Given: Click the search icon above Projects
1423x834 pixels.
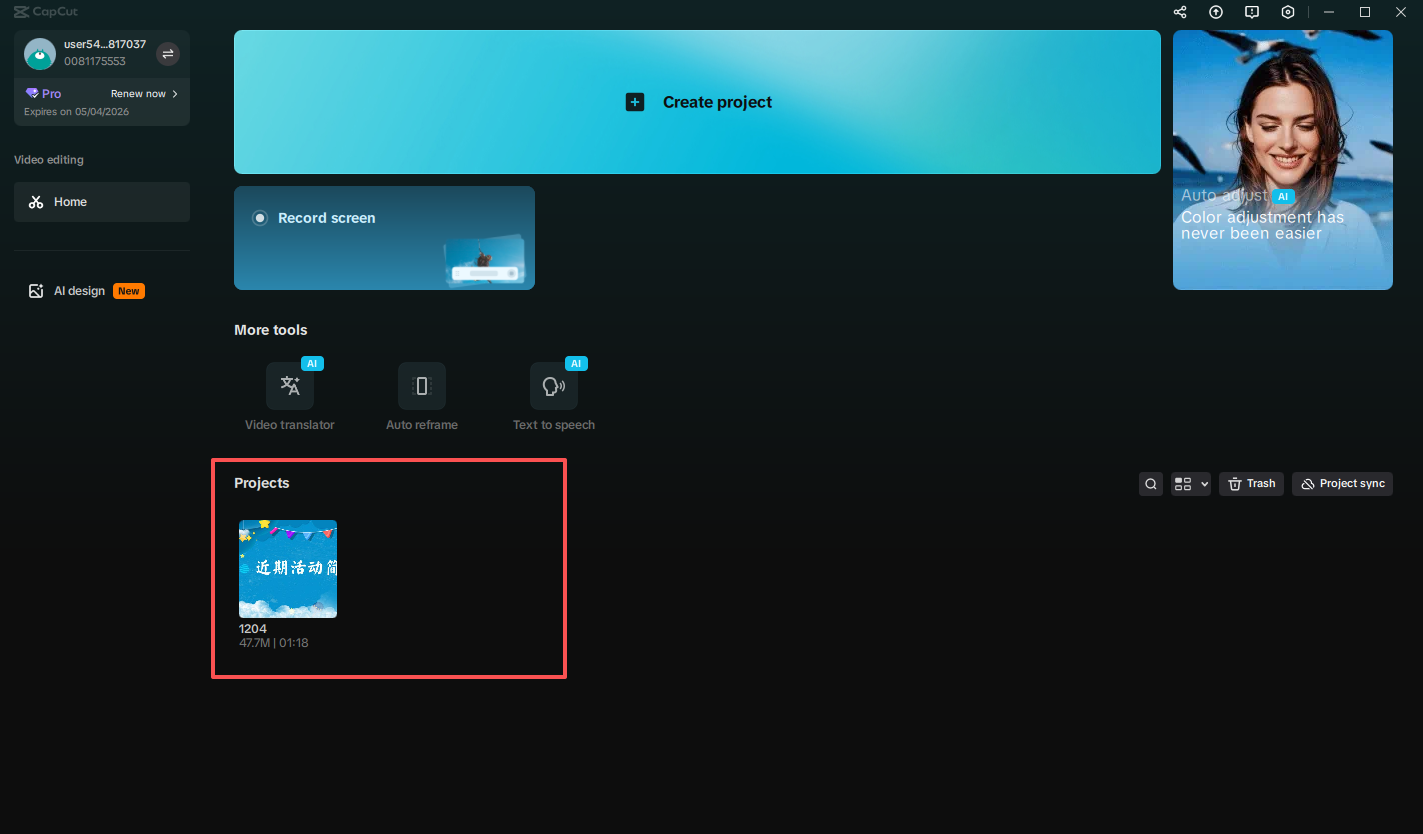Looking at the screenshot, I should pyautogui.click(x=1150, y=484).
